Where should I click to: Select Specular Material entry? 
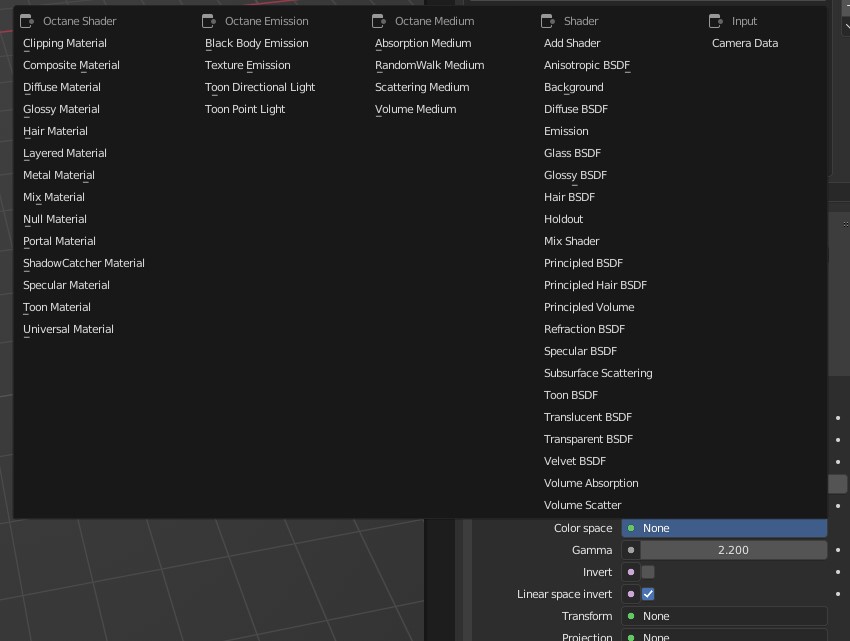(66, 285)
